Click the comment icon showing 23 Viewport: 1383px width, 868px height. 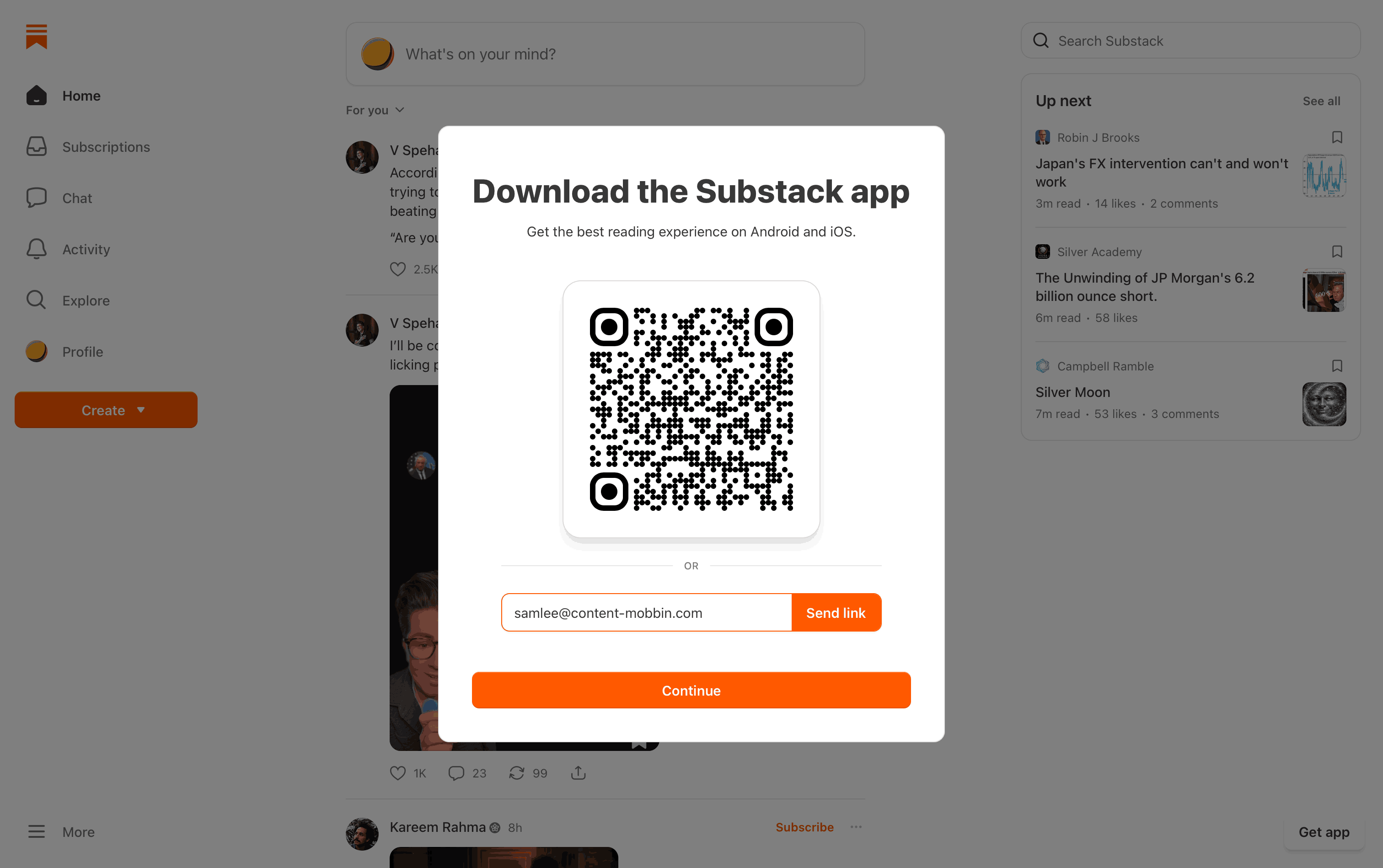tap(456, 773)
